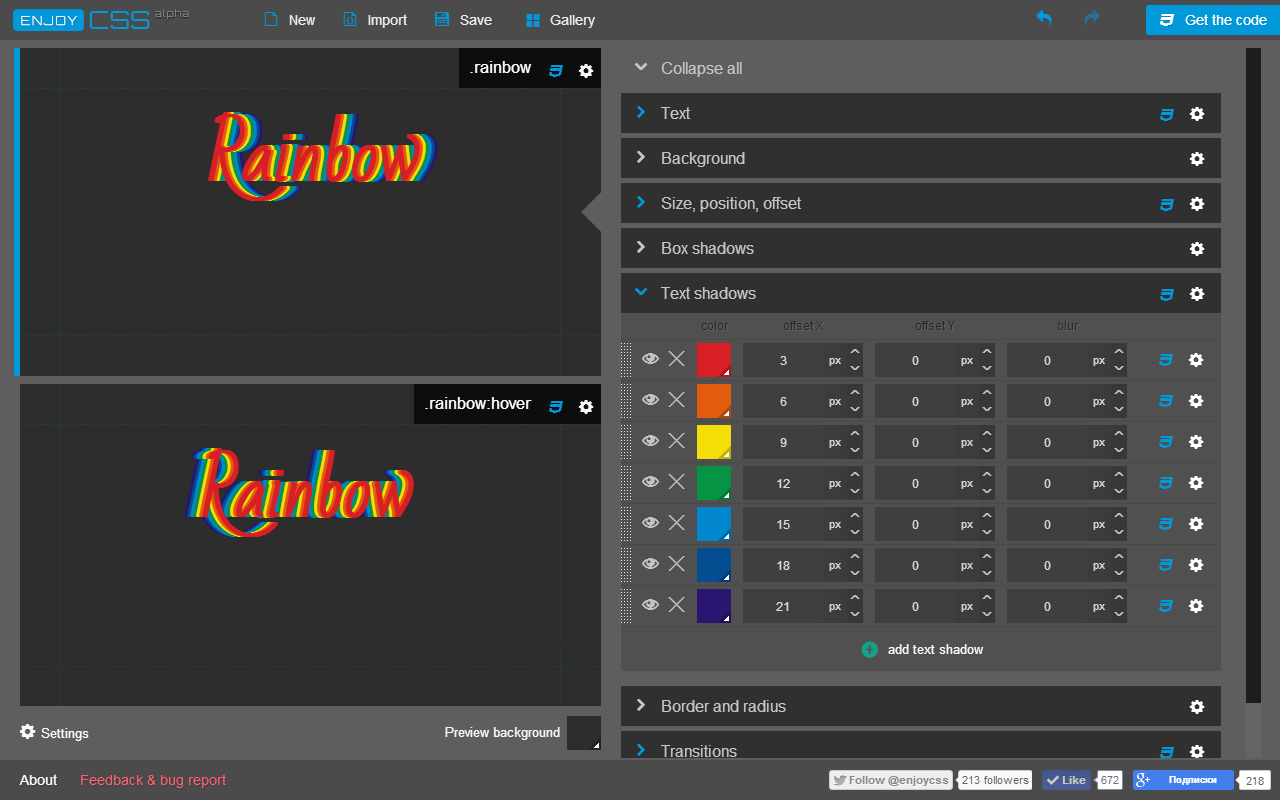Click the Google+ Подписки button
The image size is (1280, 800).
point(1183,780)
